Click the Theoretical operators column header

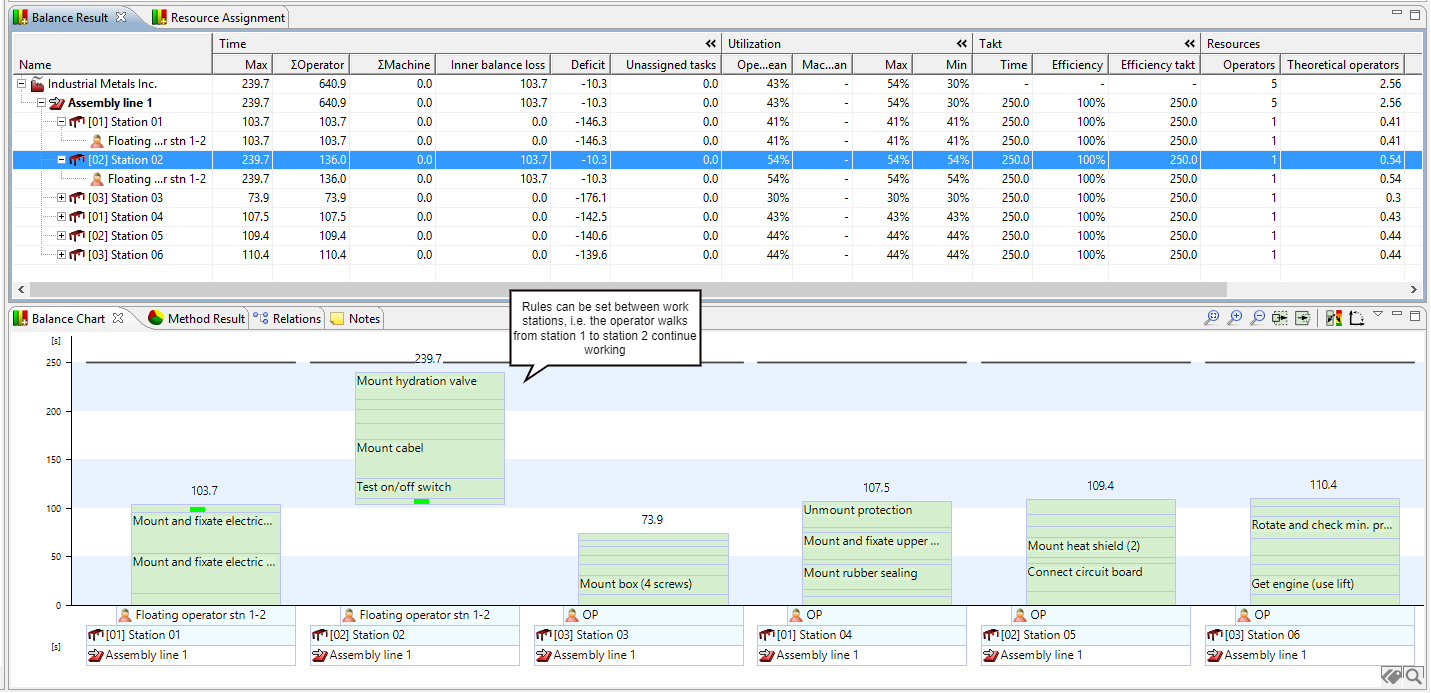[x=1342, y=65]
